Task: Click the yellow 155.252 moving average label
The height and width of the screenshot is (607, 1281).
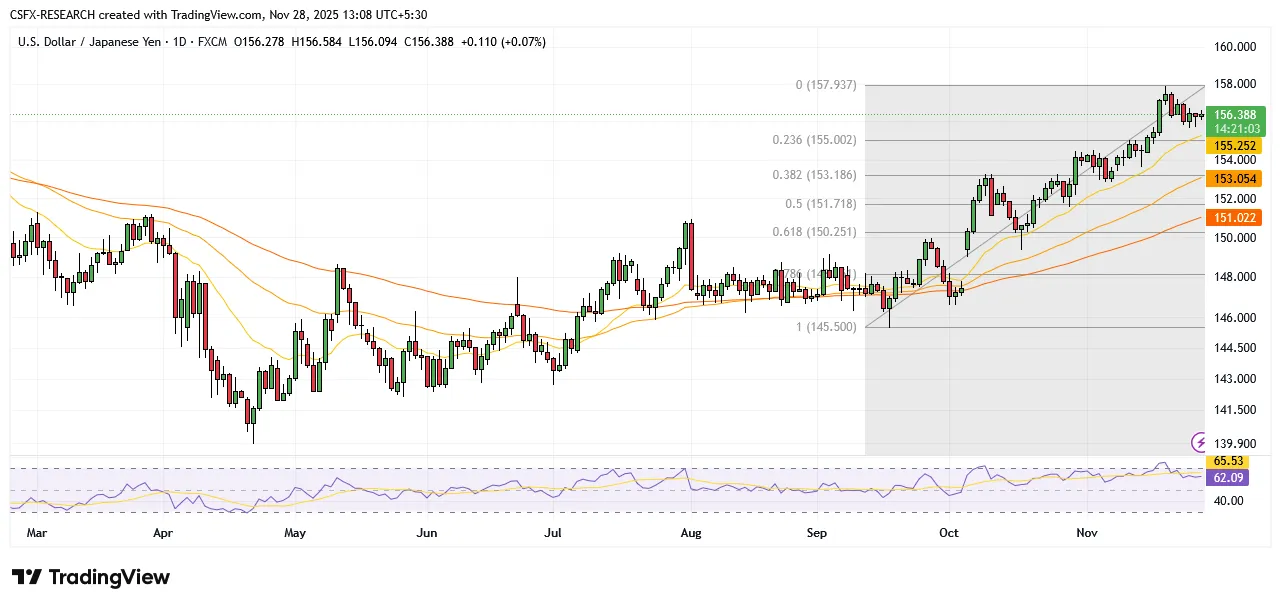Action: tap(1236, 146)
